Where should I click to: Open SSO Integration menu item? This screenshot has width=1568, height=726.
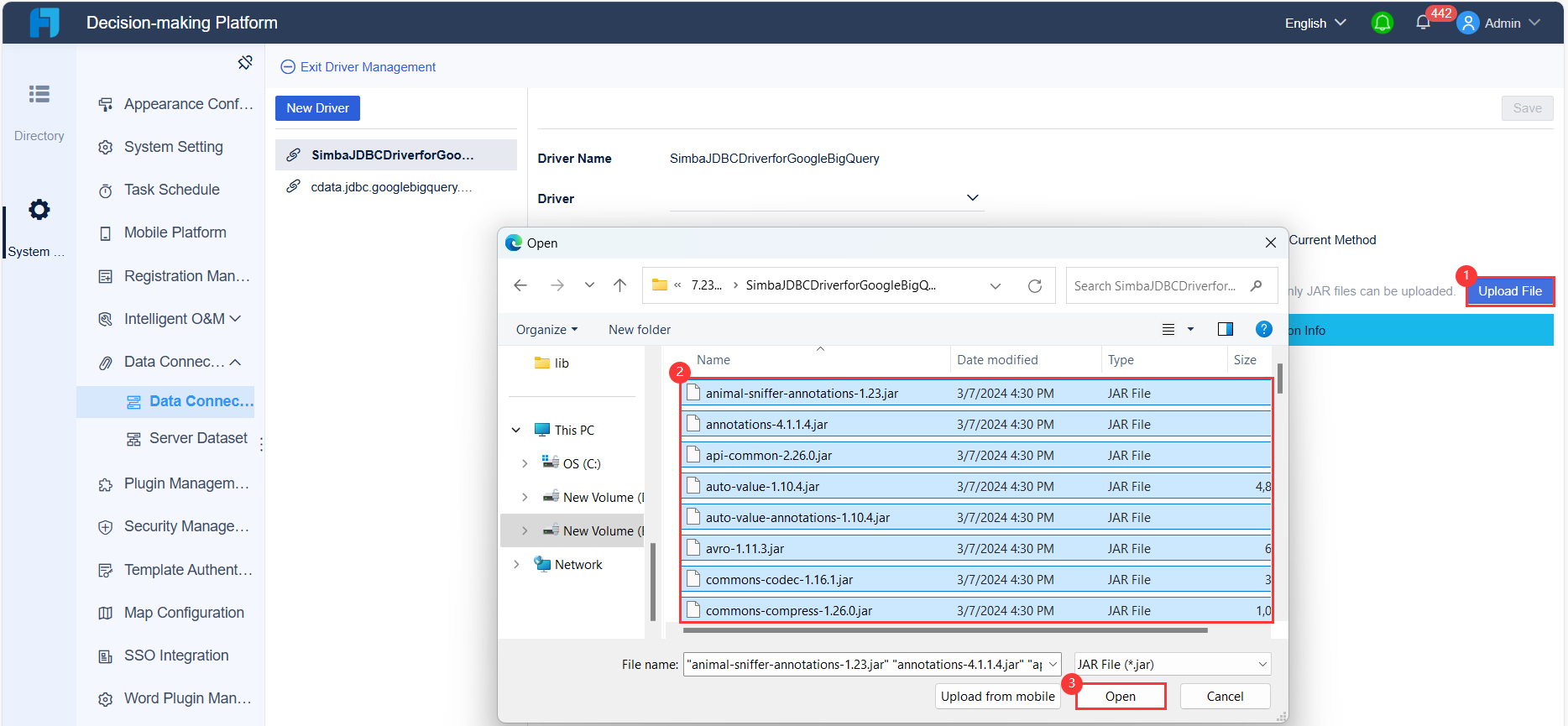point(164,655)
